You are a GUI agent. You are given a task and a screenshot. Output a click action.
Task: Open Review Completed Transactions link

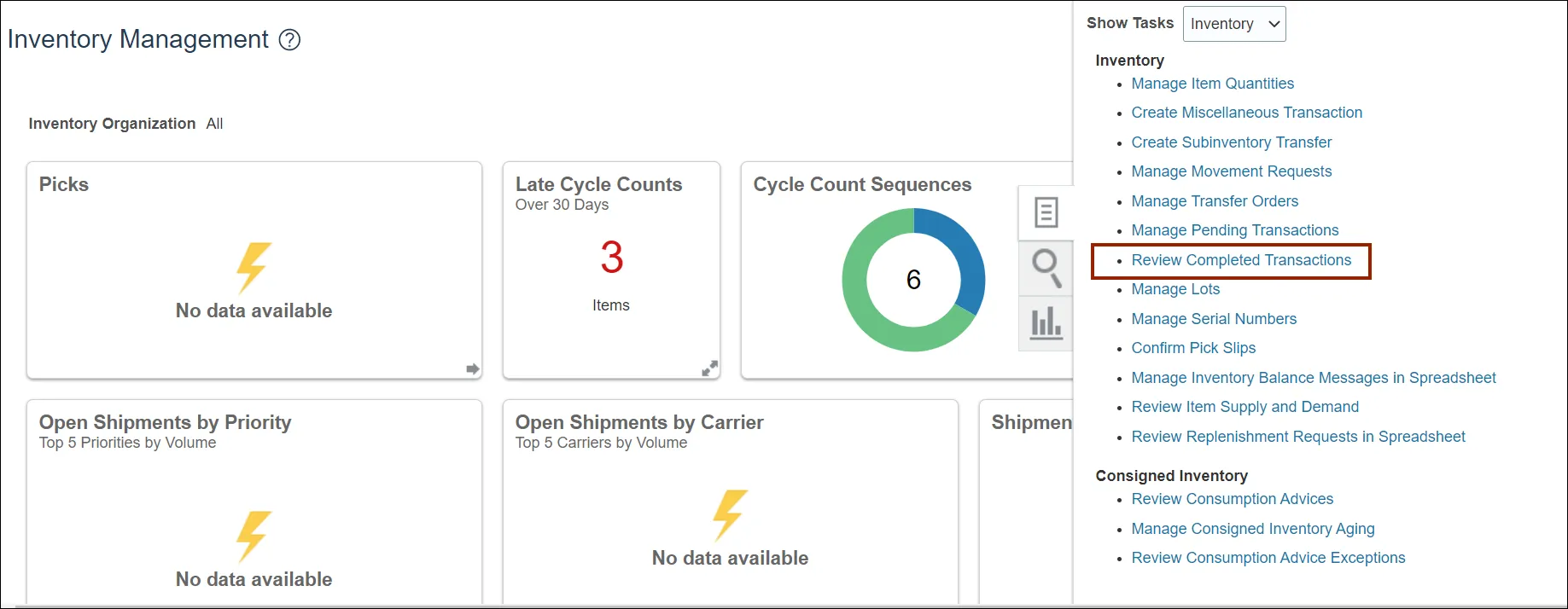click(x=1241, y=260)
